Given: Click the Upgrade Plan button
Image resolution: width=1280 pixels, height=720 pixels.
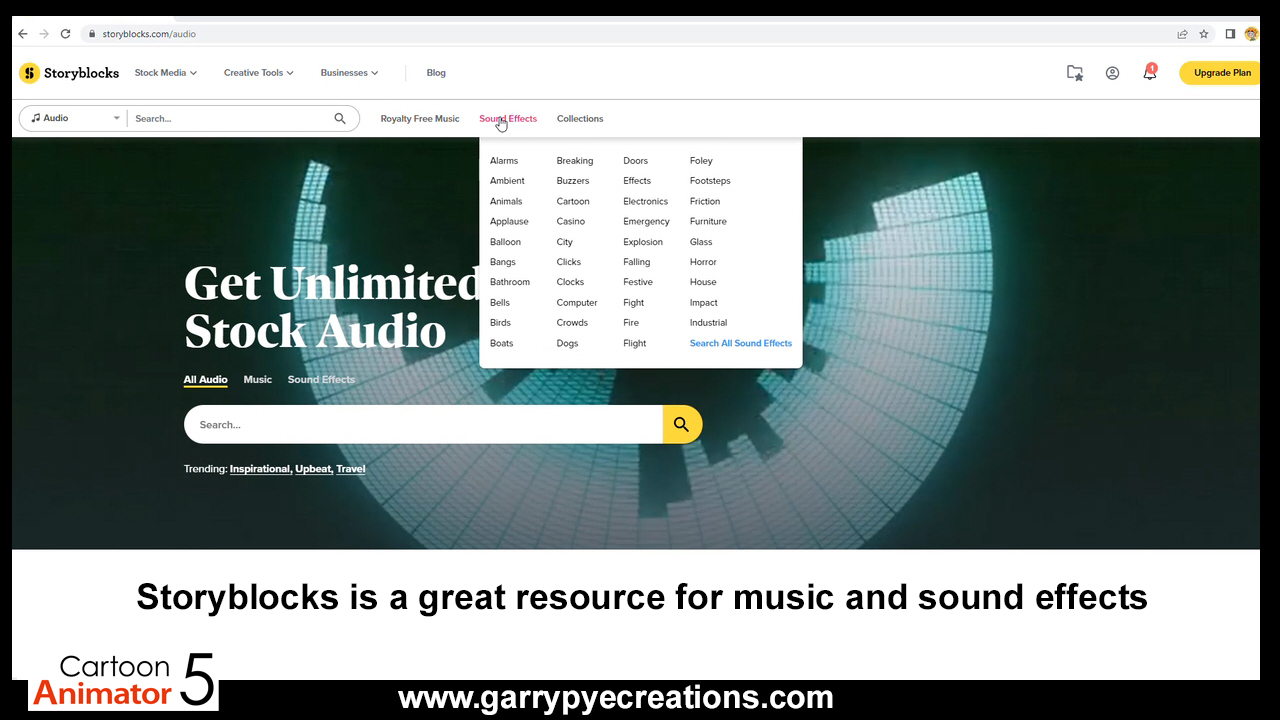Looking at the screenshot, I should tap(1221, 73).
